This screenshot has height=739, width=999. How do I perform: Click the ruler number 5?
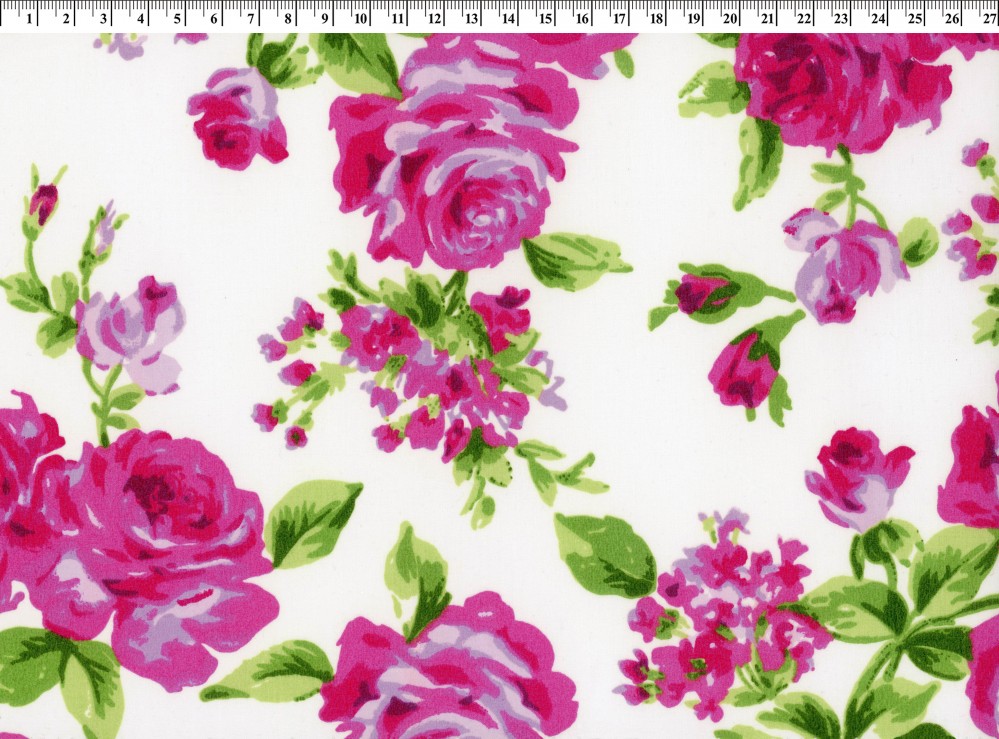coord(177,18)
